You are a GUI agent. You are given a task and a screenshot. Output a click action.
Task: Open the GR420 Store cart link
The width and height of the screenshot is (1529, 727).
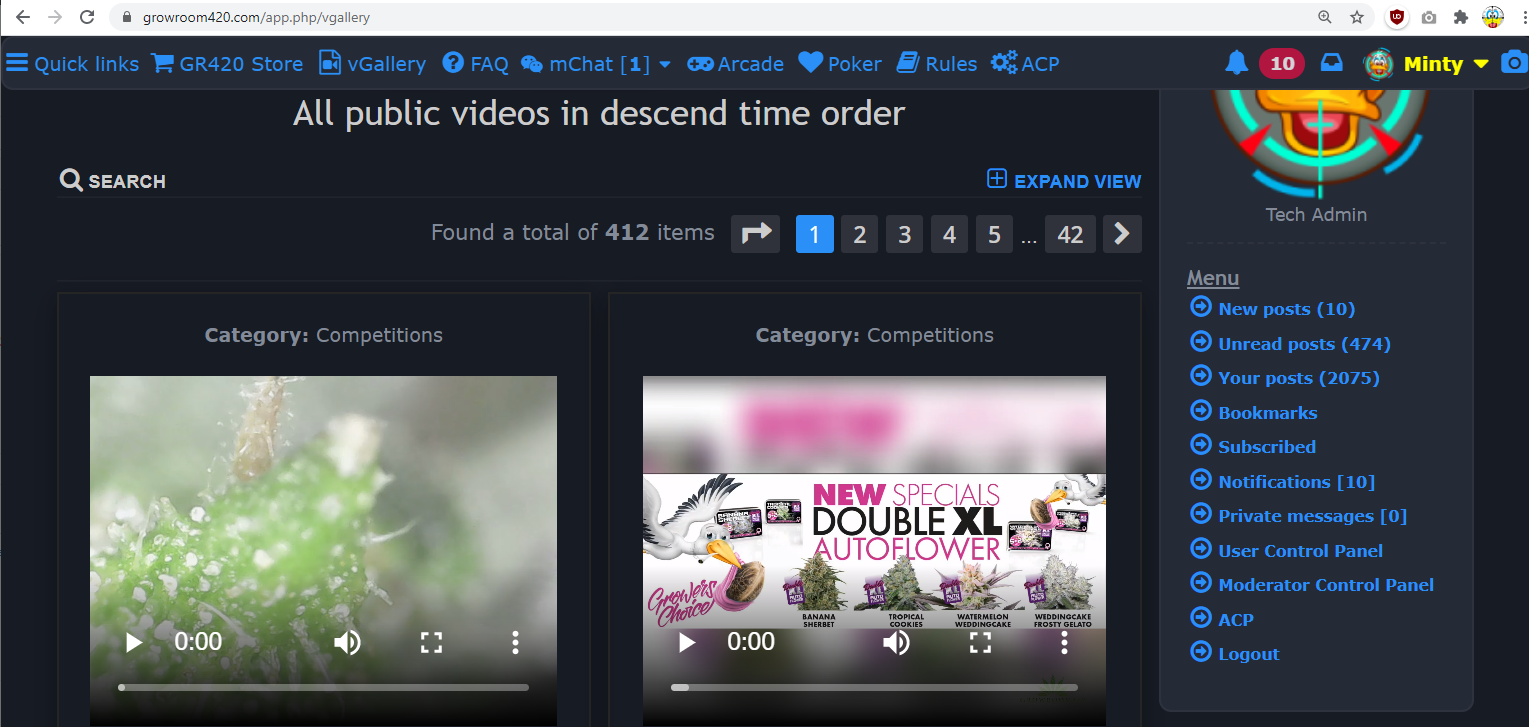pos(227,64)
